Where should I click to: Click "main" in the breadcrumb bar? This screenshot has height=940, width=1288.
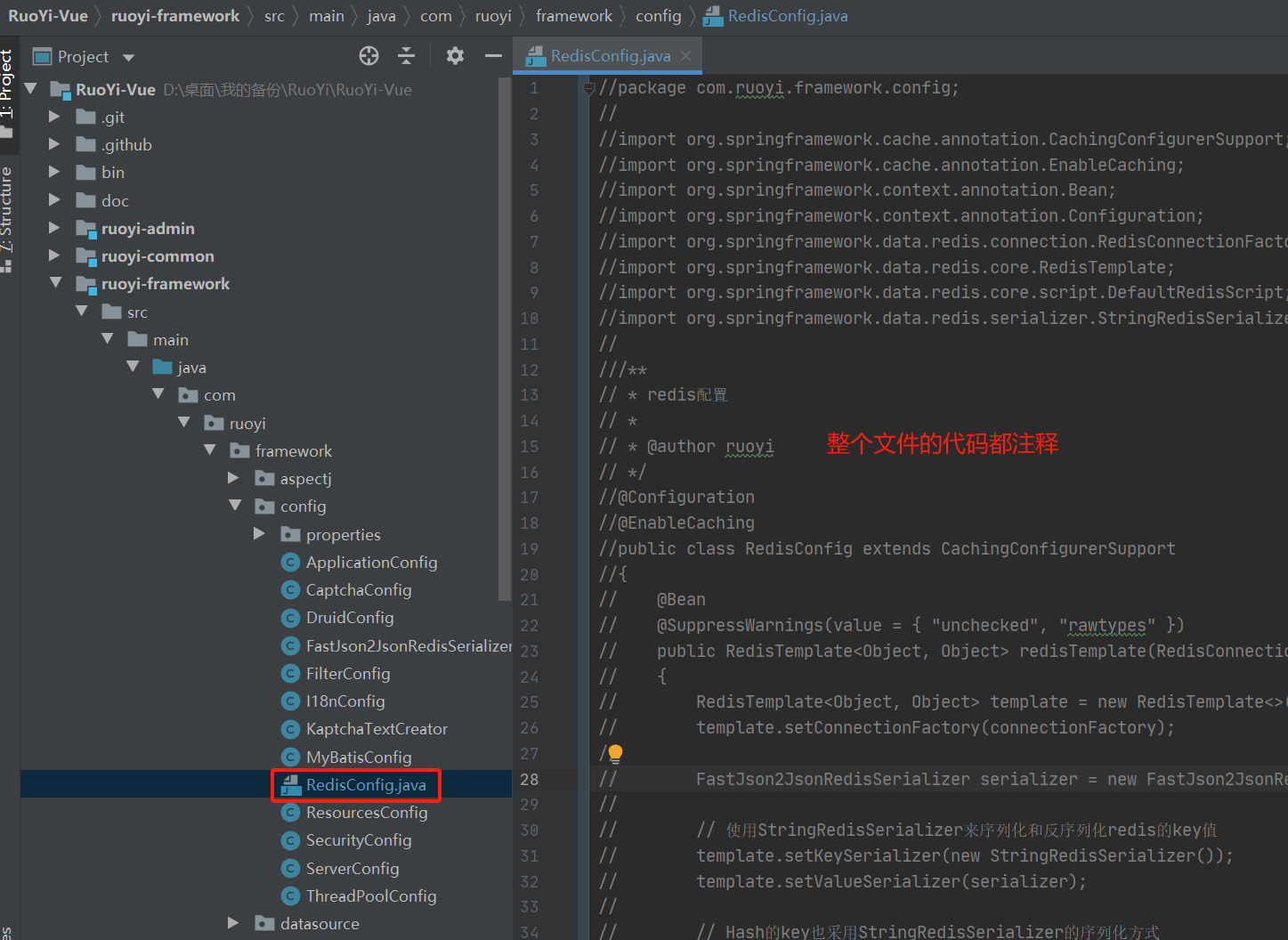(327, 15)
